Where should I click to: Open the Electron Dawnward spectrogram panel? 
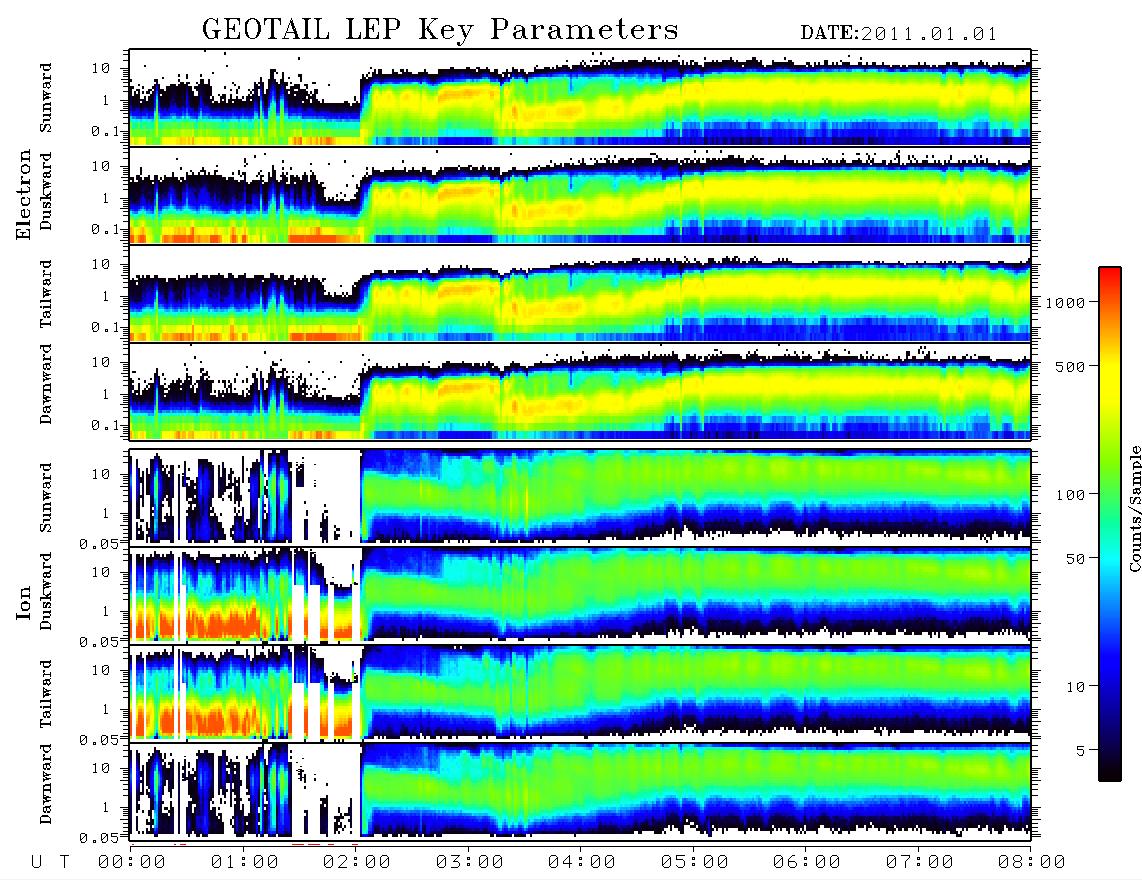[580, 392]
